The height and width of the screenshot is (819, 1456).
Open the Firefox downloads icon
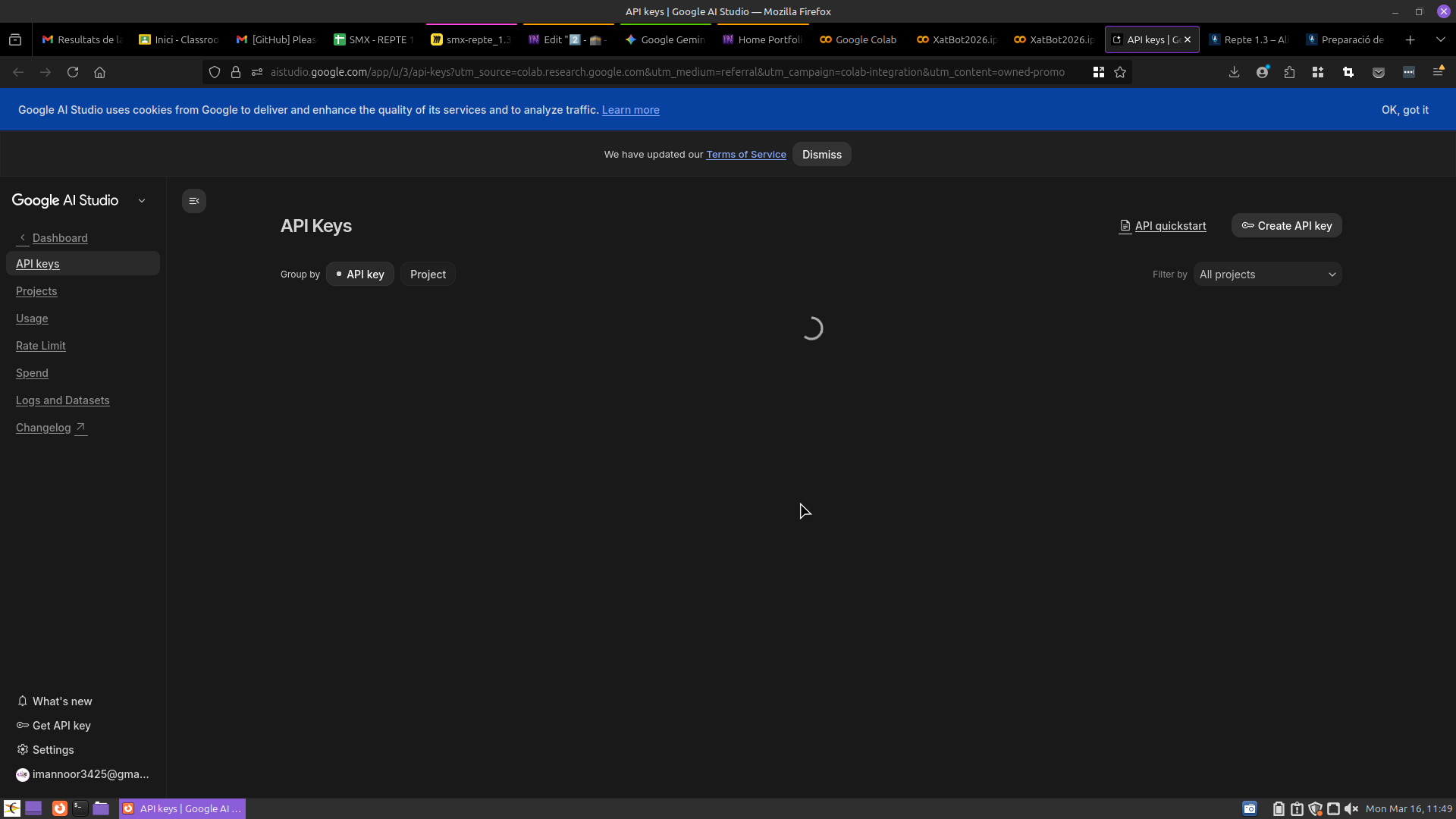[x=1234, y=72]
